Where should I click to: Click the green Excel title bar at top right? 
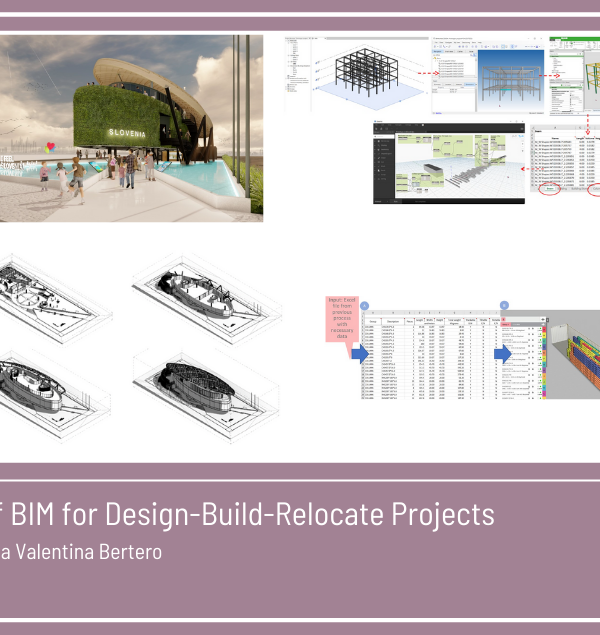click(x=574, y=41)
